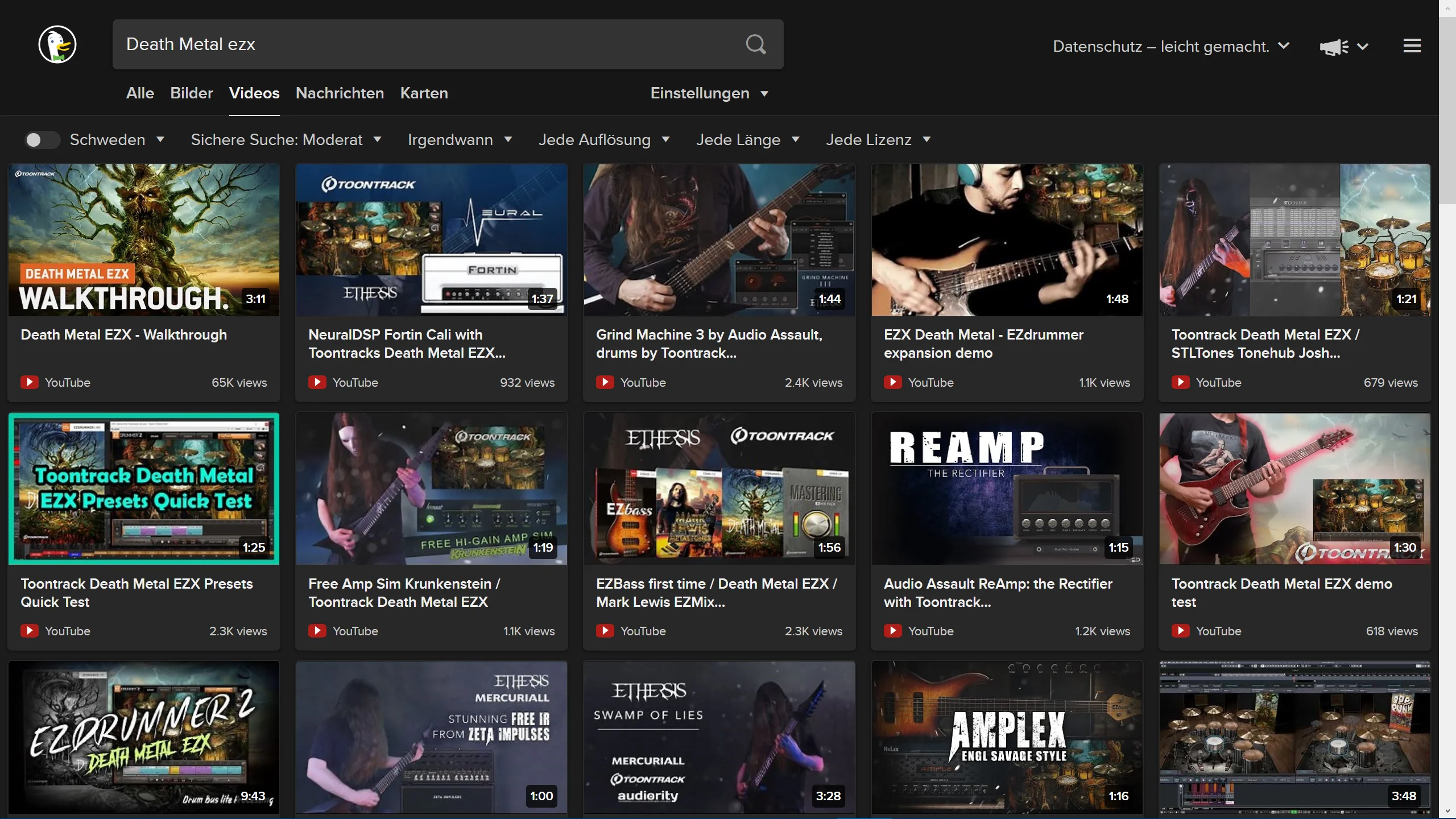Image resolution: width=1456 pixels, height=819 pixels.
Task: Click YouTube icon under Free Amp Sim Krunkenstein
Action: tap(317, 631)
